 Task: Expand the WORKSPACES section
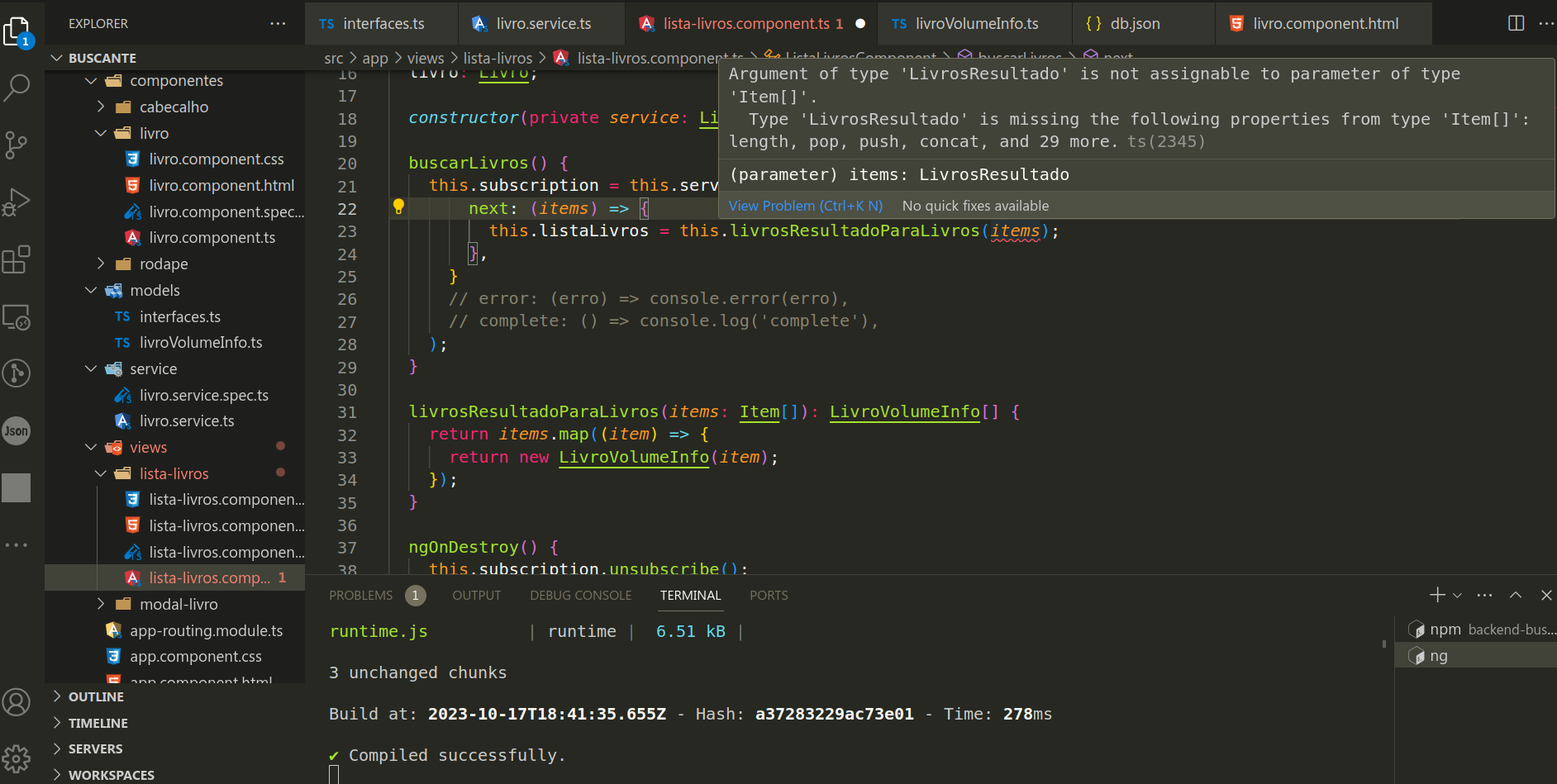[175, 775]
